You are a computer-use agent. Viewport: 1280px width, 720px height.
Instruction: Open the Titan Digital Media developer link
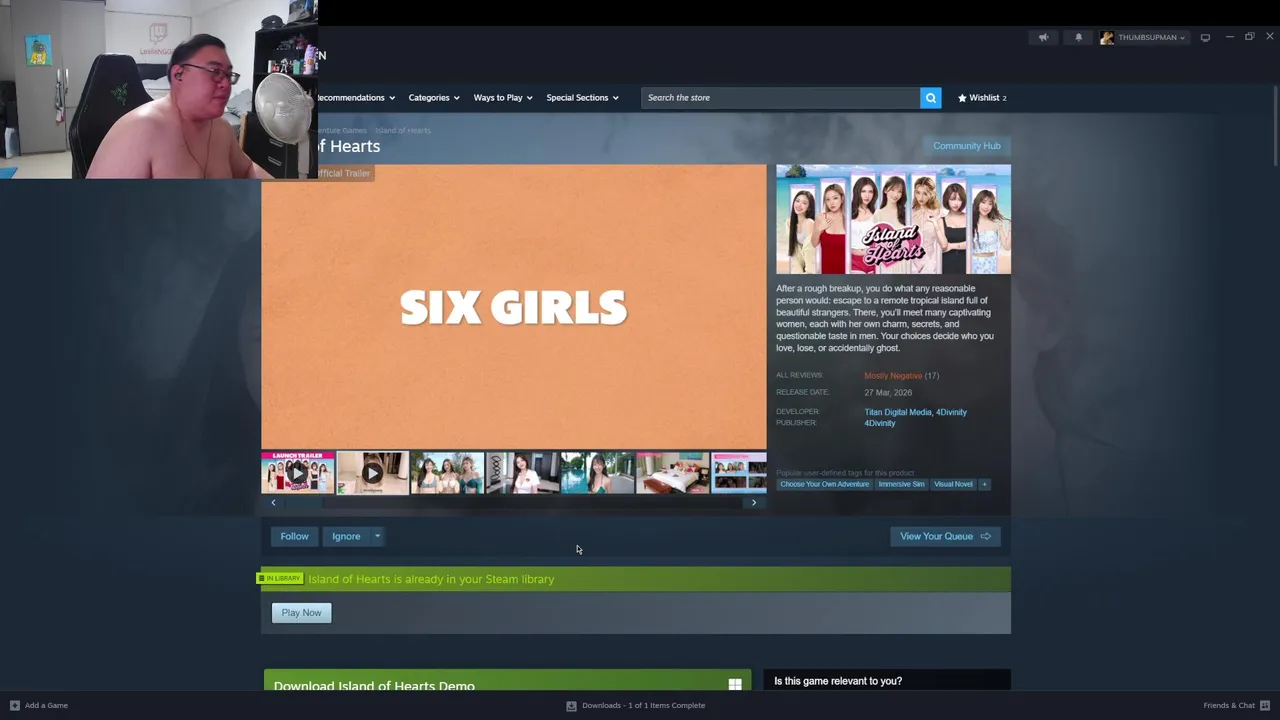click(x=898, y=412)
